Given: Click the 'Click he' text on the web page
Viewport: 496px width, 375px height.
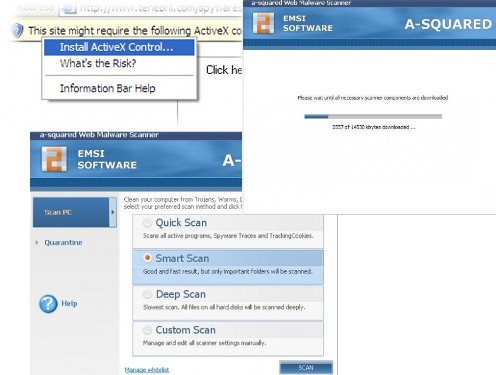Looking at the screenshot, I should tap(224, 70).
